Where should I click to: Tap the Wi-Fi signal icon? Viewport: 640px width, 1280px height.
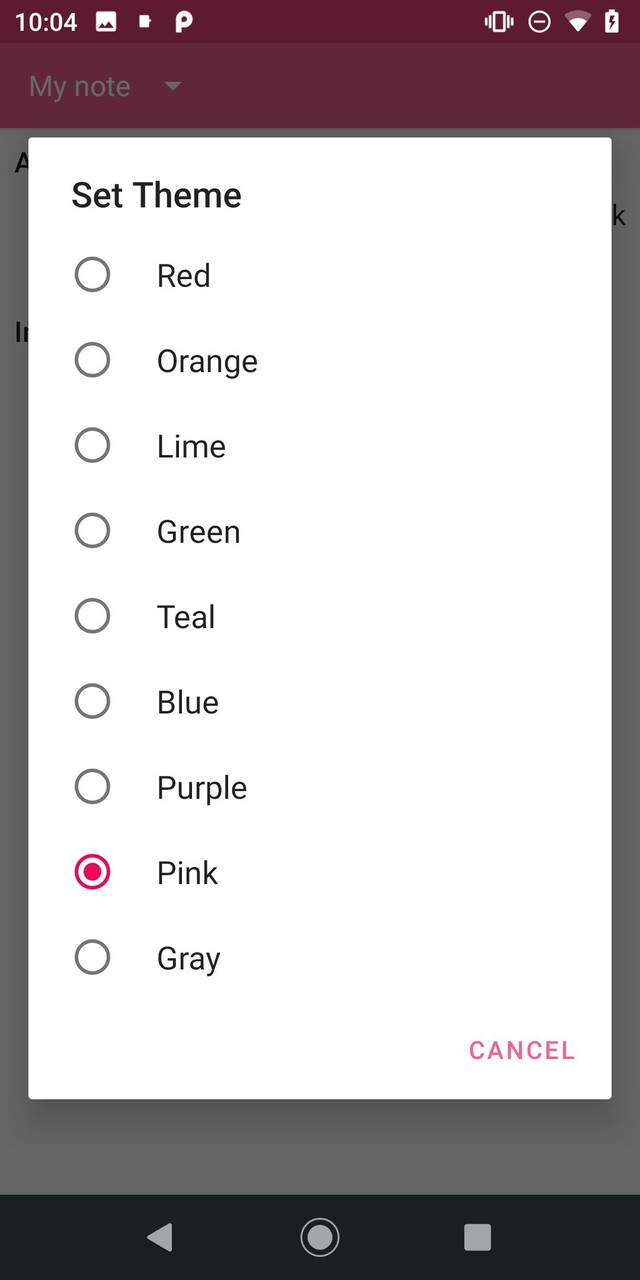click(x=578, y=21)
